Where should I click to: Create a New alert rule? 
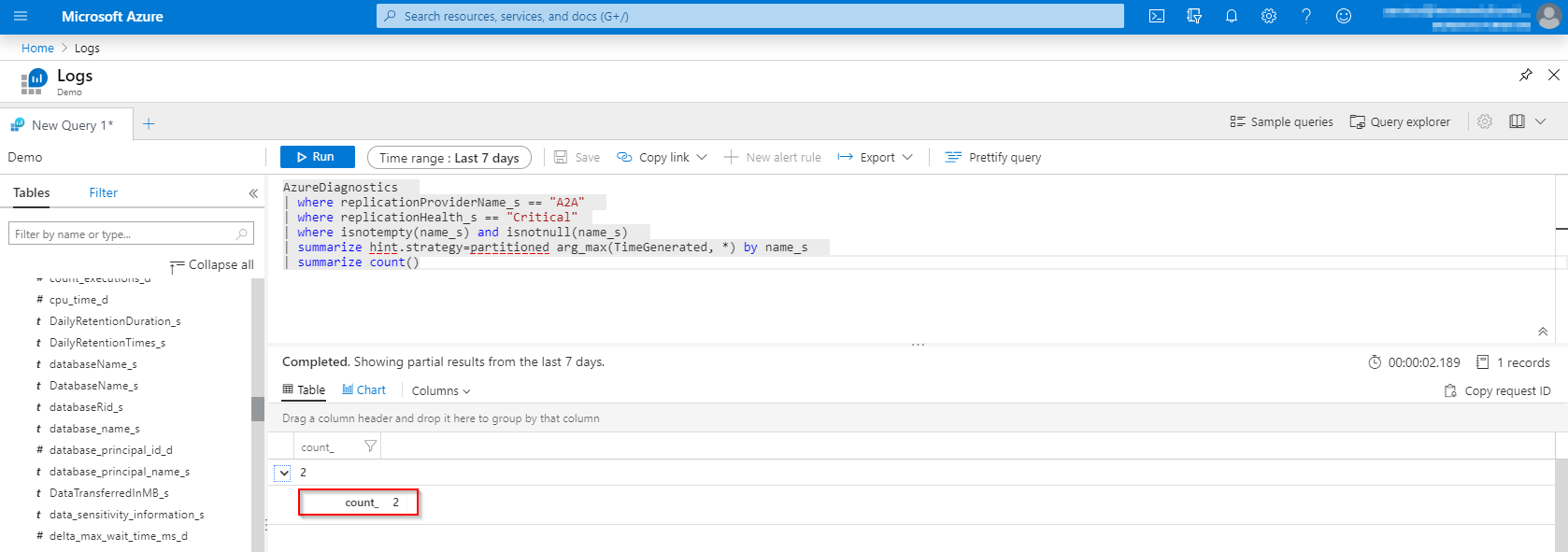point(773,157)
